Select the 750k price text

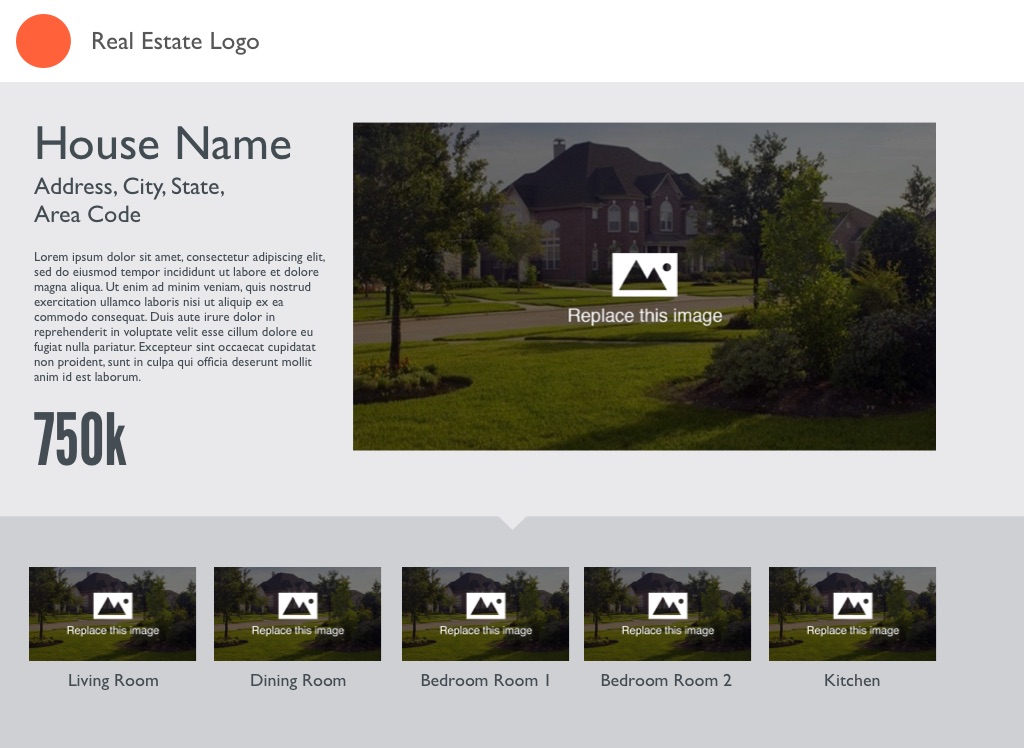[x=80, y=440]
